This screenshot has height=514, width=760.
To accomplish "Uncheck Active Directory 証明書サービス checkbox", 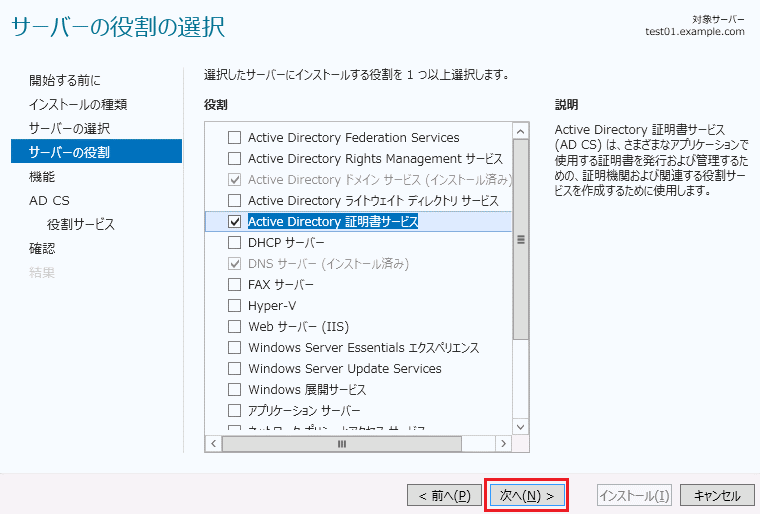I will tap(235, 222).
